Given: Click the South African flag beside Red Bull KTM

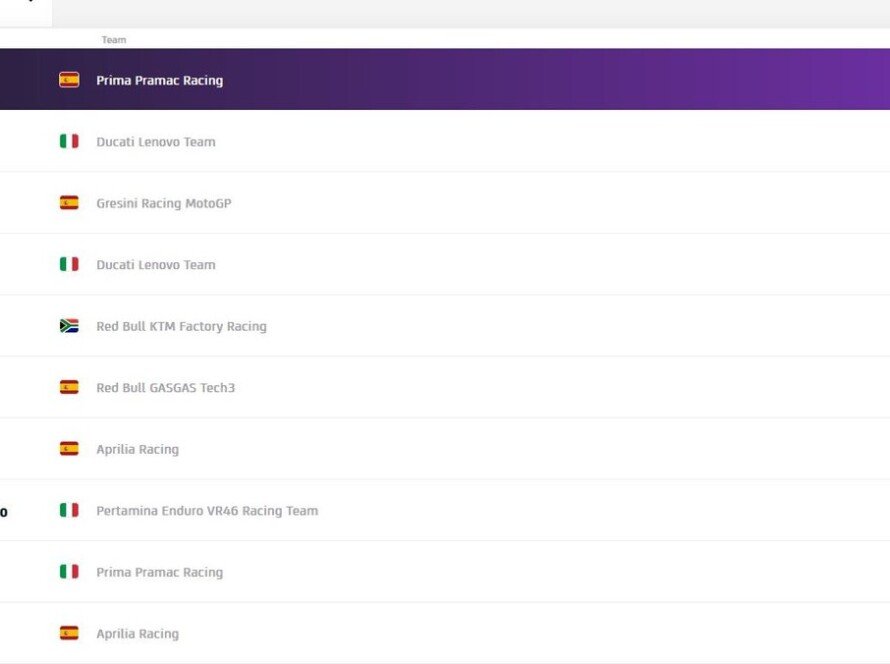Looking at the screenshot, I should pos(69,326).
